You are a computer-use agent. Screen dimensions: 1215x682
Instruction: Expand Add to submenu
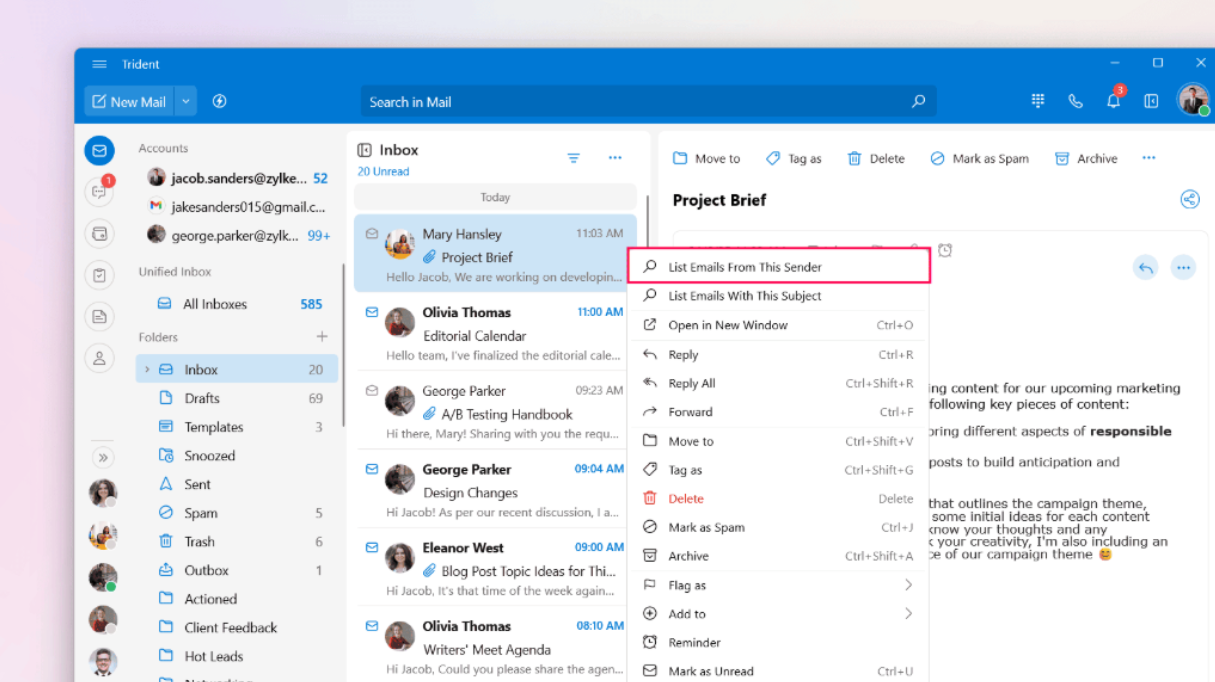coord(778,614)
